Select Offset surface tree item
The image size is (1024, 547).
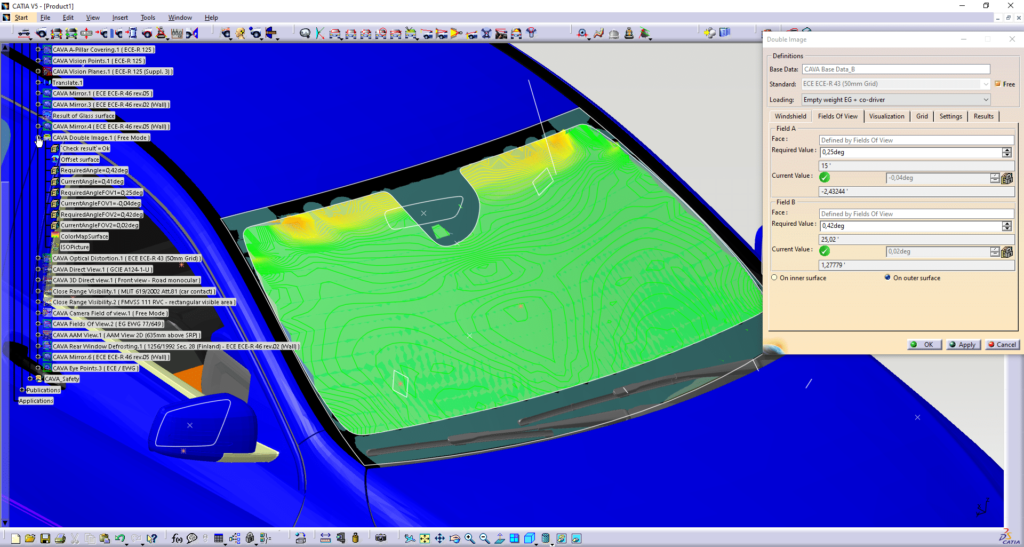pyautogui.click(x=80, y=159)
